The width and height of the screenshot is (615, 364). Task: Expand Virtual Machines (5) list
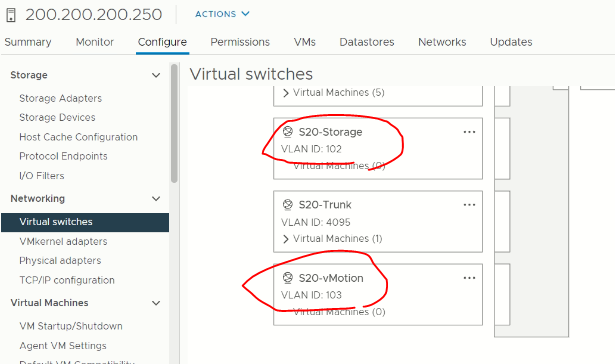coord(286,93)
